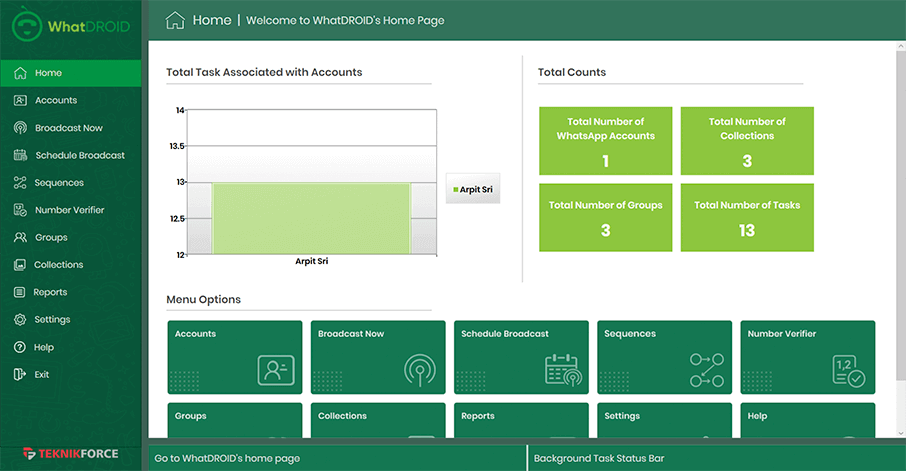Click the Collections sidebar icon

pos(20,265)
